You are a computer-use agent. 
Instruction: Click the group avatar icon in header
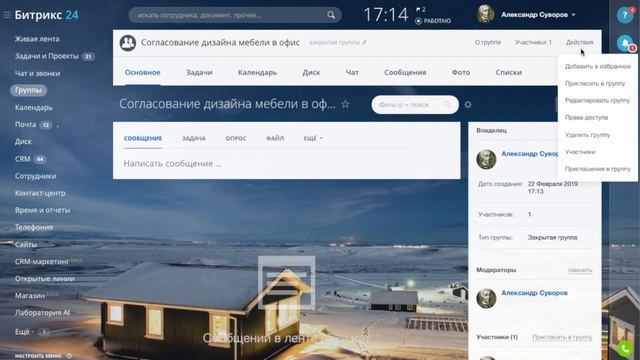point(128,42)
